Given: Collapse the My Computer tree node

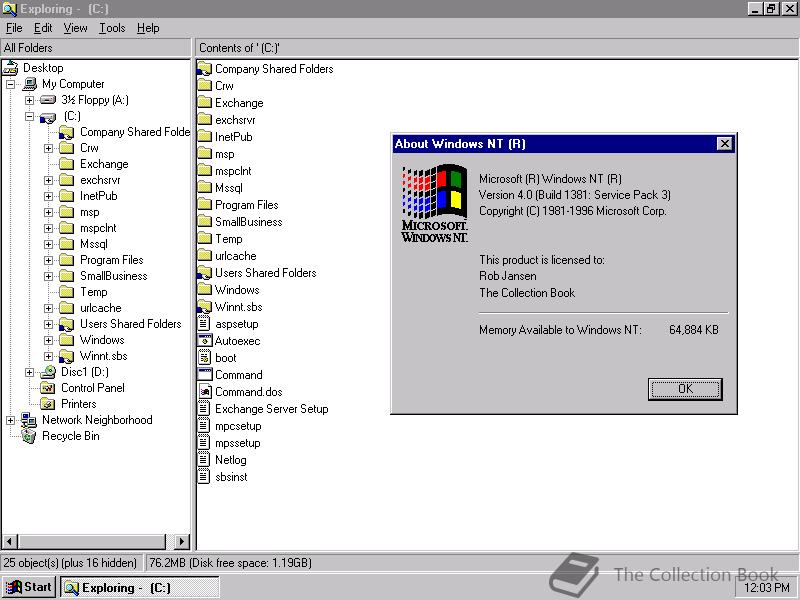Looking at the screenshot, I should 10,85.
